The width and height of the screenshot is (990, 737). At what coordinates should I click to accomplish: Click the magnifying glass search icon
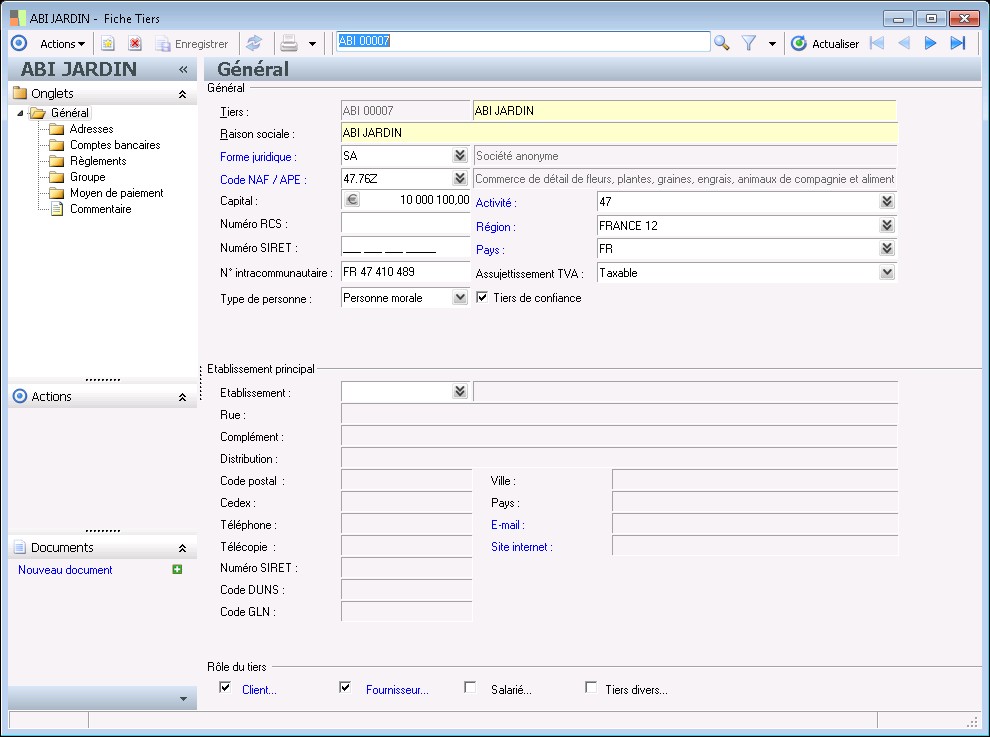(x=722, y=43)
